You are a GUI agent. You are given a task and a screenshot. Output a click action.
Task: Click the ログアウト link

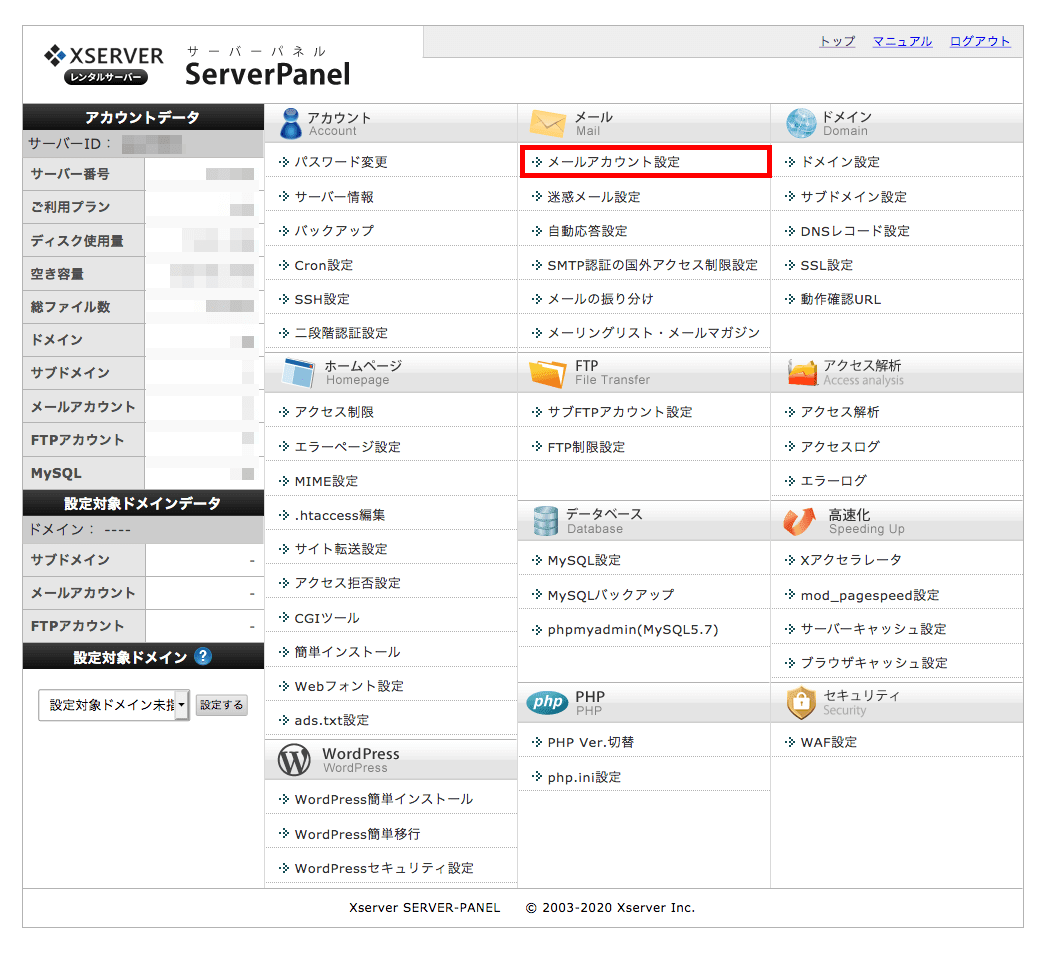(x=980, y=41)
